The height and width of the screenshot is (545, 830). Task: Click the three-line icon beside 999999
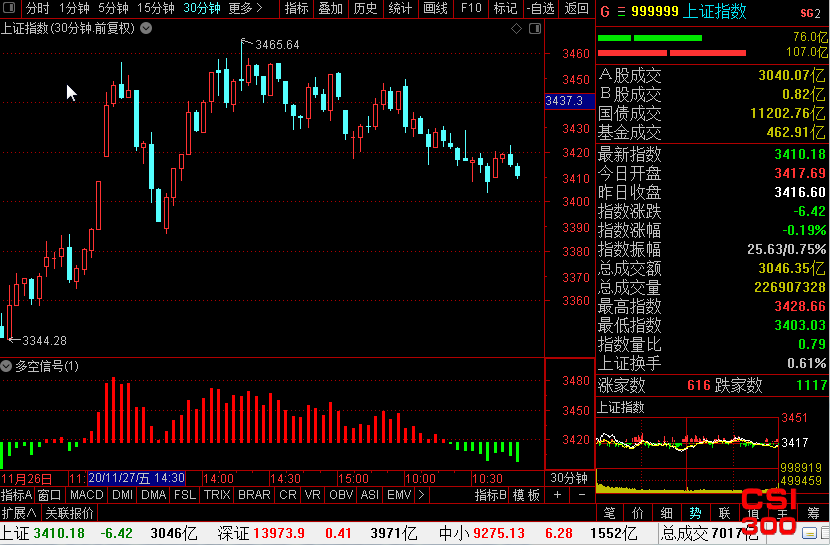621,12
